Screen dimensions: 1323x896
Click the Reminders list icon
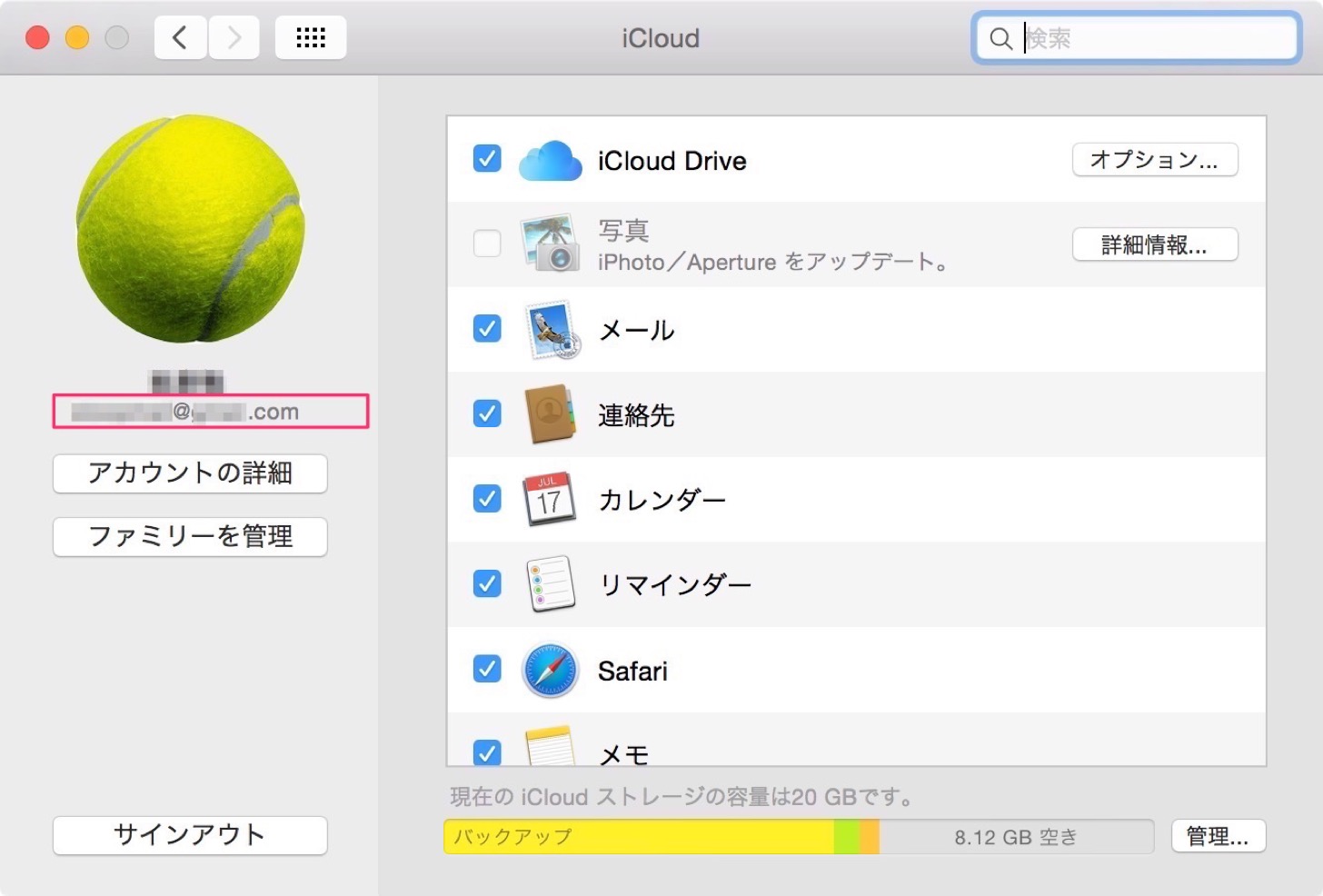pos(551,583)
